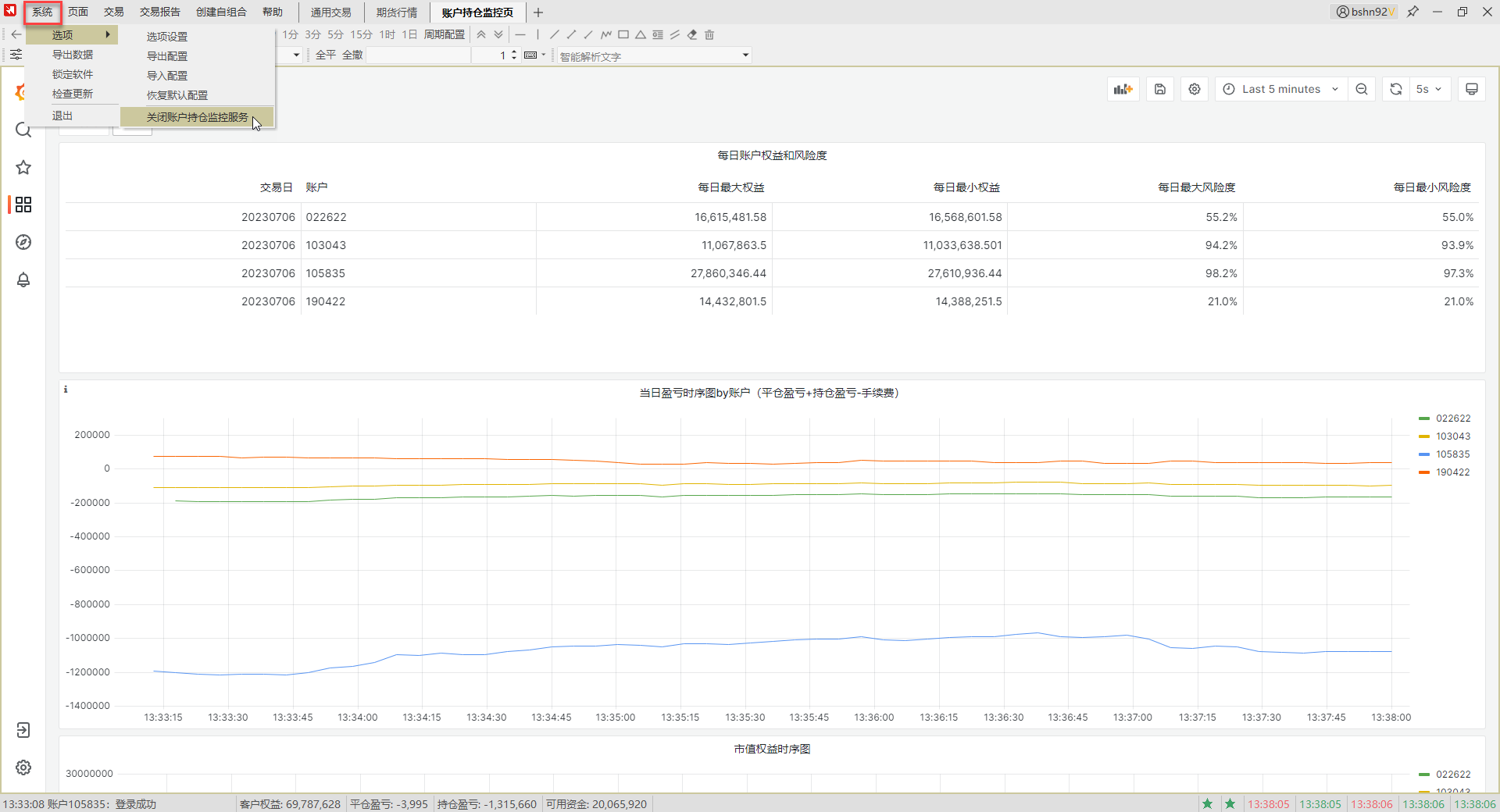This screenshot has width=1500, height=812.
Task: Click the double up-chevron toolbar icon
Action: pyautogui.click(x=481, y=34)
